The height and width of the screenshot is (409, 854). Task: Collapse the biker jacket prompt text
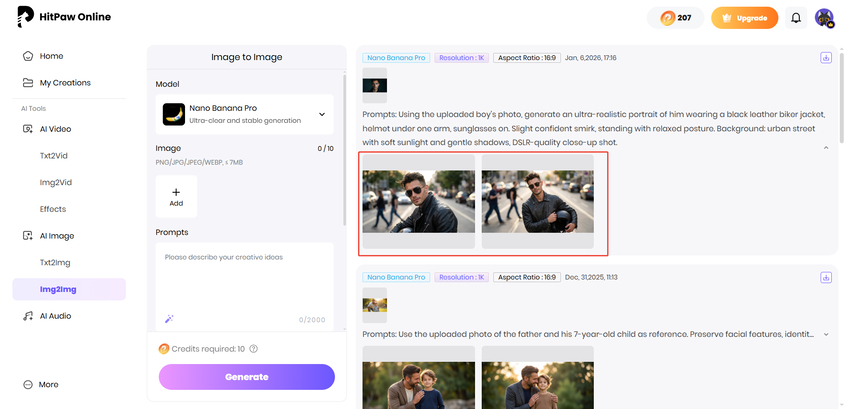826,147
